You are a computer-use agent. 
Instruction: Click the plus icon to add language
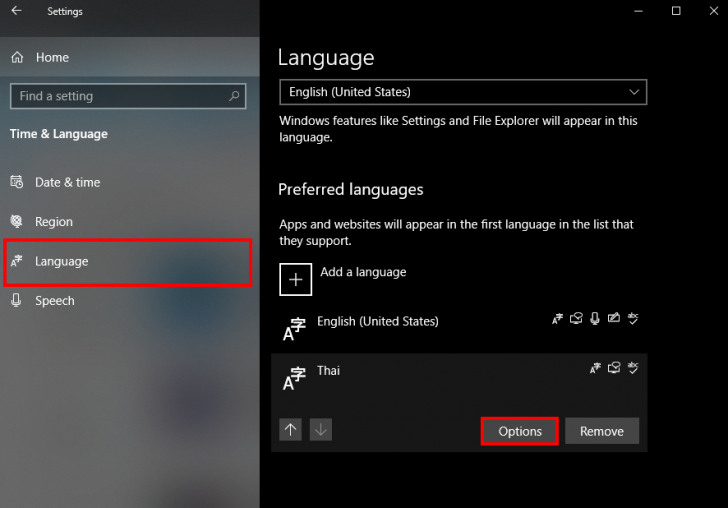click(295, 279)
